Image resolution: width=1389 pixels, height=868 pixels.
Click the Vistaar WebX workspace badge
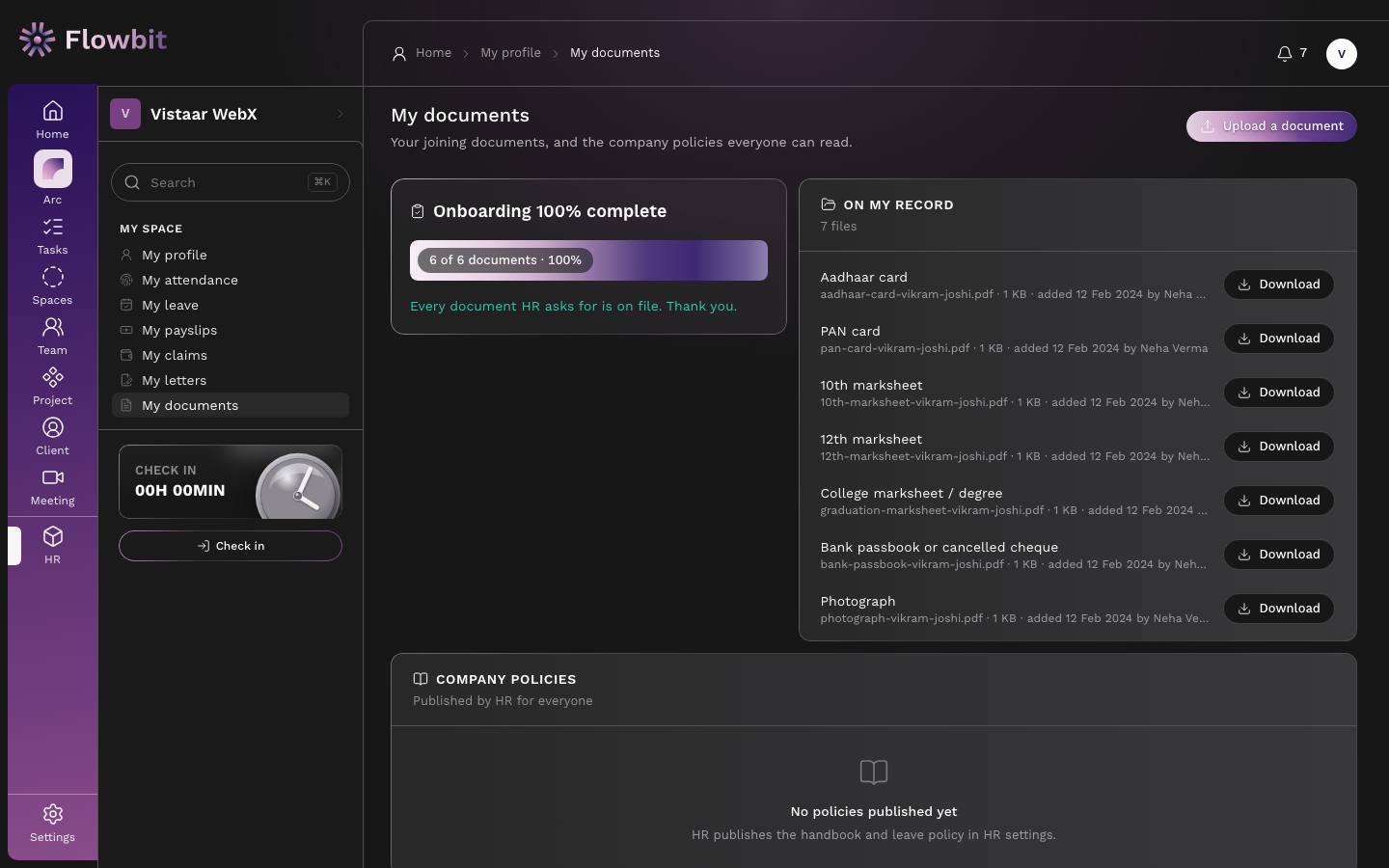[x=125, y=114]
